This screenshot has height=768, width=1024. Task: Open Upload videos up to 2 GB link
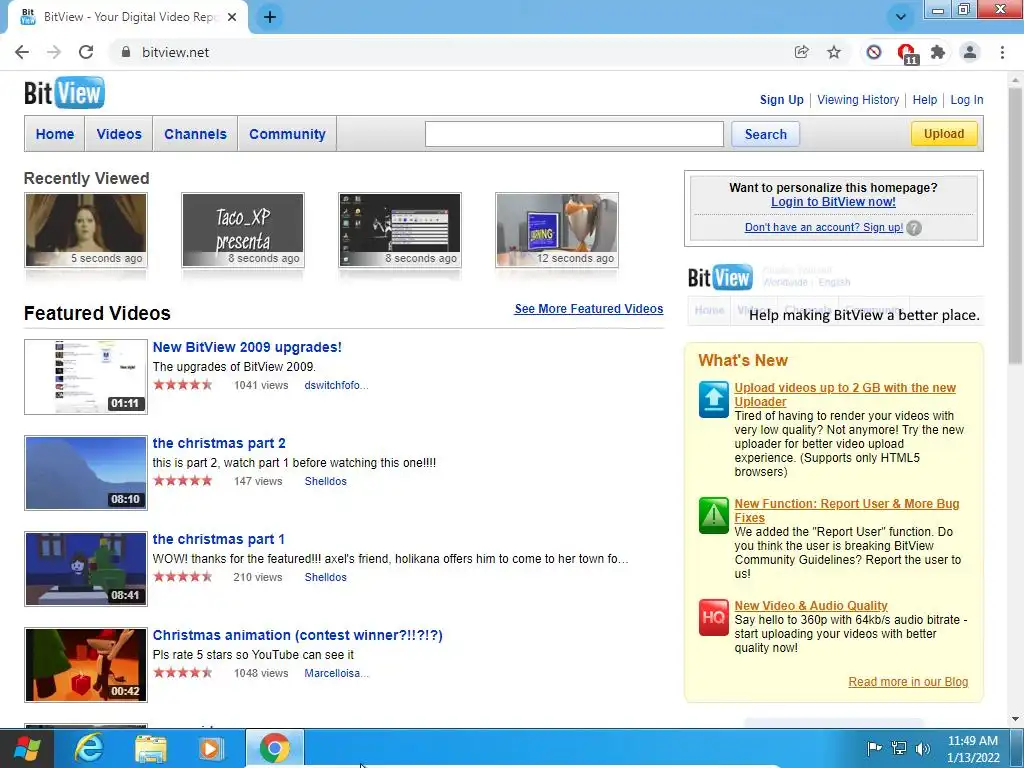point(844,394)
